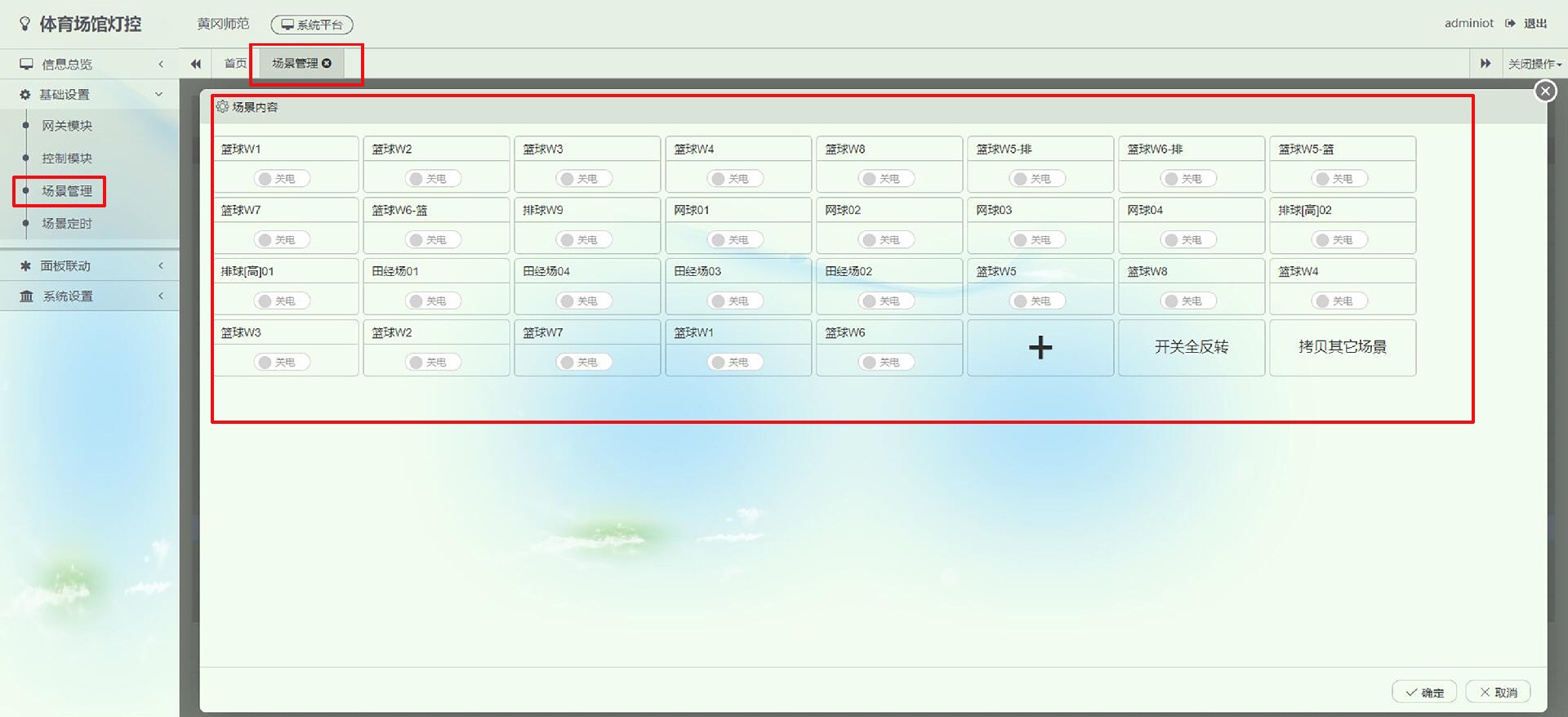Switch to the 首页 tab
Image resolution: width=1568 pixels, height=717 pixels.
pyautogui.click(x=235, y=64)
